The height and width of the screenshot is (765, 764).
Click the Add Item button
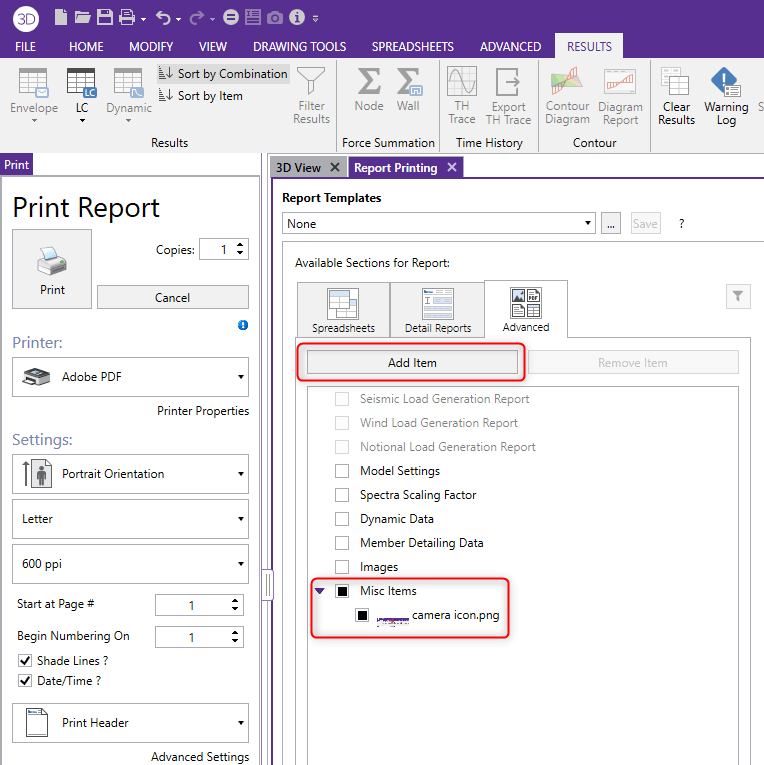coord(412,363)
